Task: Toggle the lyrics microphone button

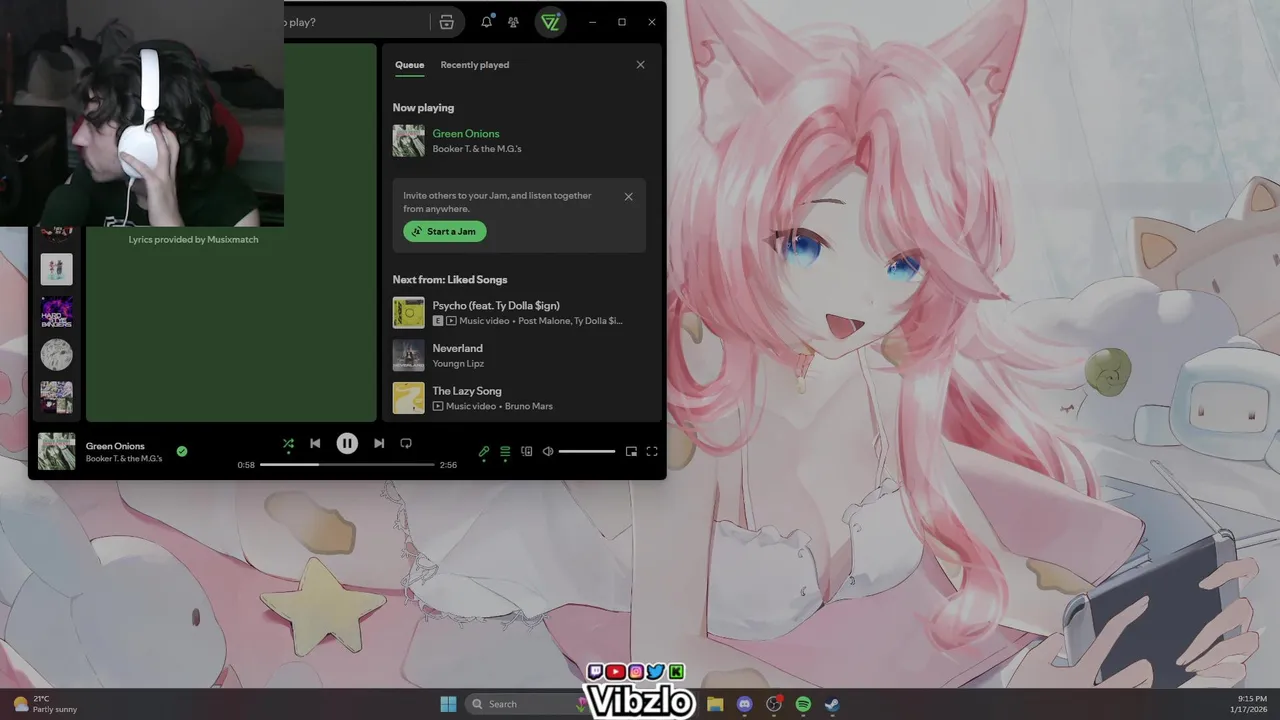Action: 484,451
